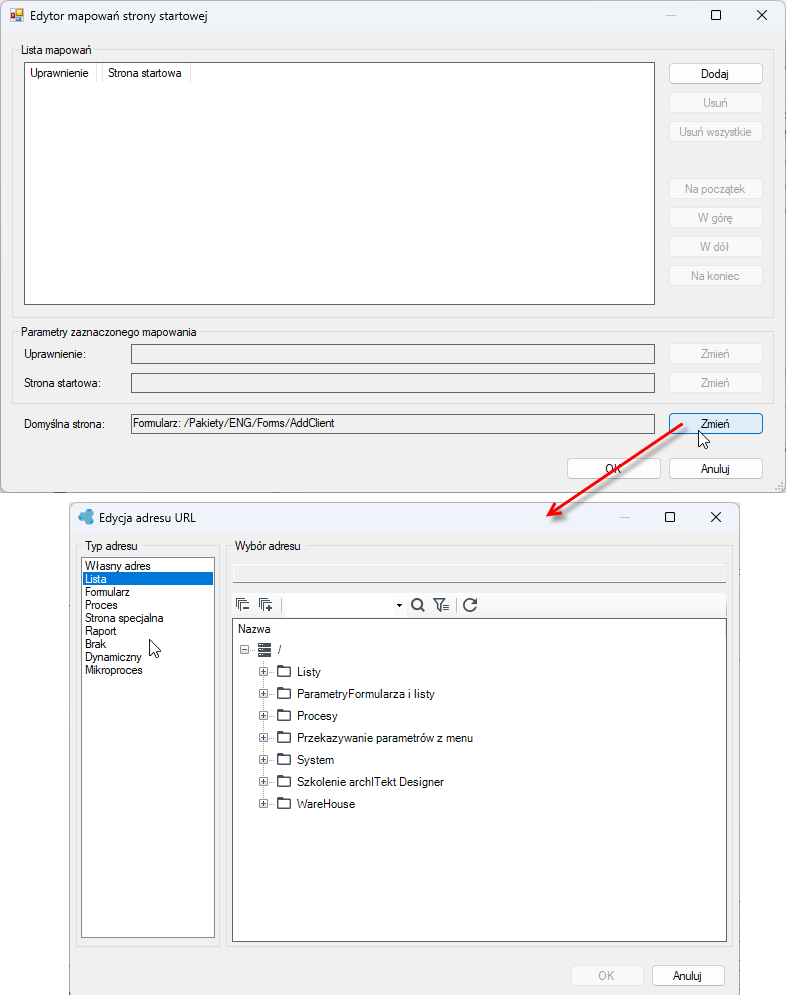
Task: Click the magnifier search icon
Action: point(417,605)
